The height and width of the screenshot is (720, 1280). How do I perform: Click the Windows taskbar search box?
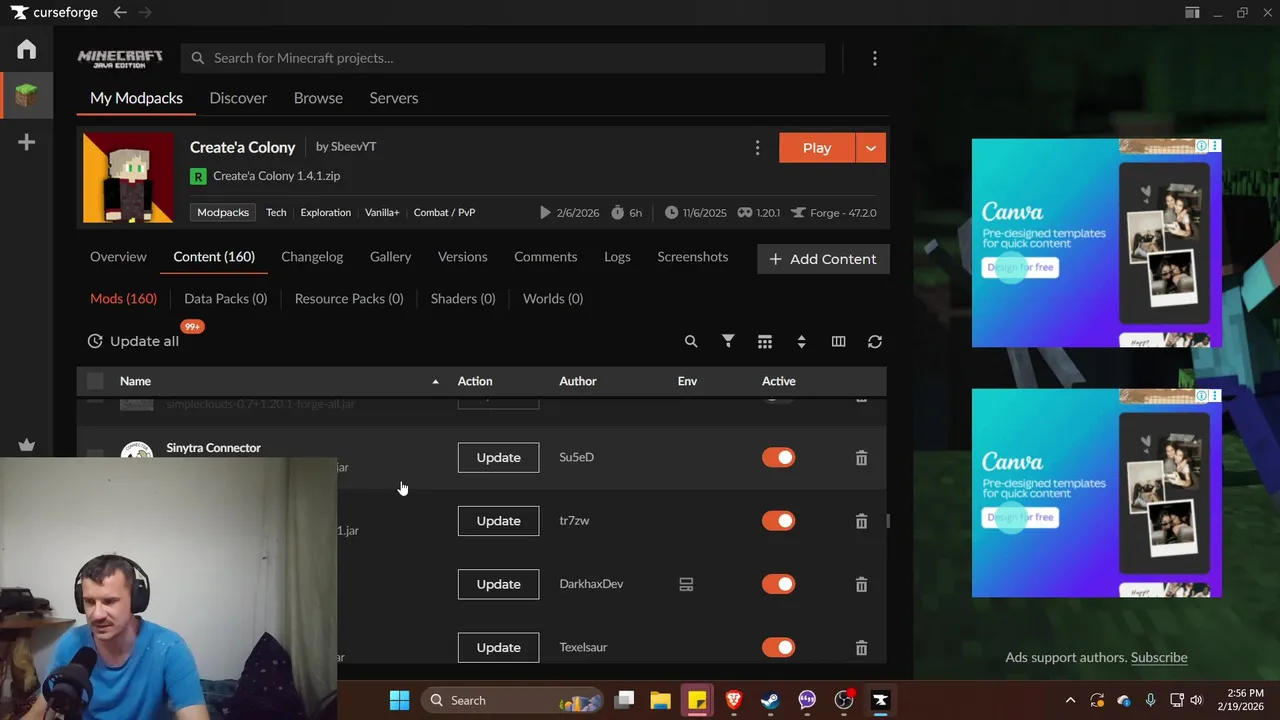(x=512, y=700)
